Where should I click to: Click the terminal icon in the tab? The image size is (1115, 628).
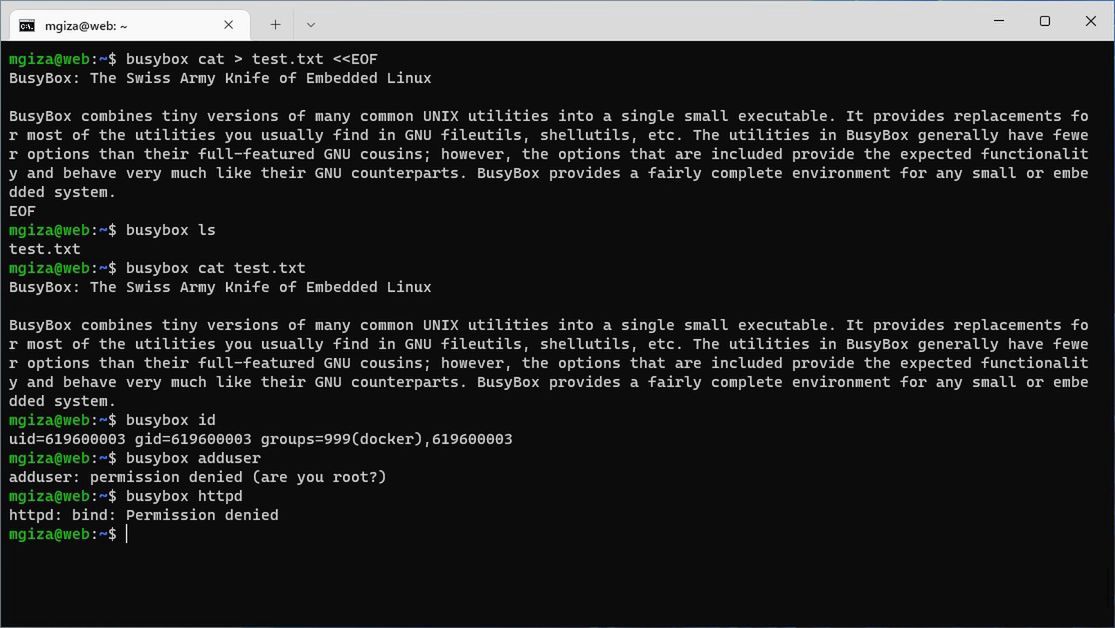(27, 25)
